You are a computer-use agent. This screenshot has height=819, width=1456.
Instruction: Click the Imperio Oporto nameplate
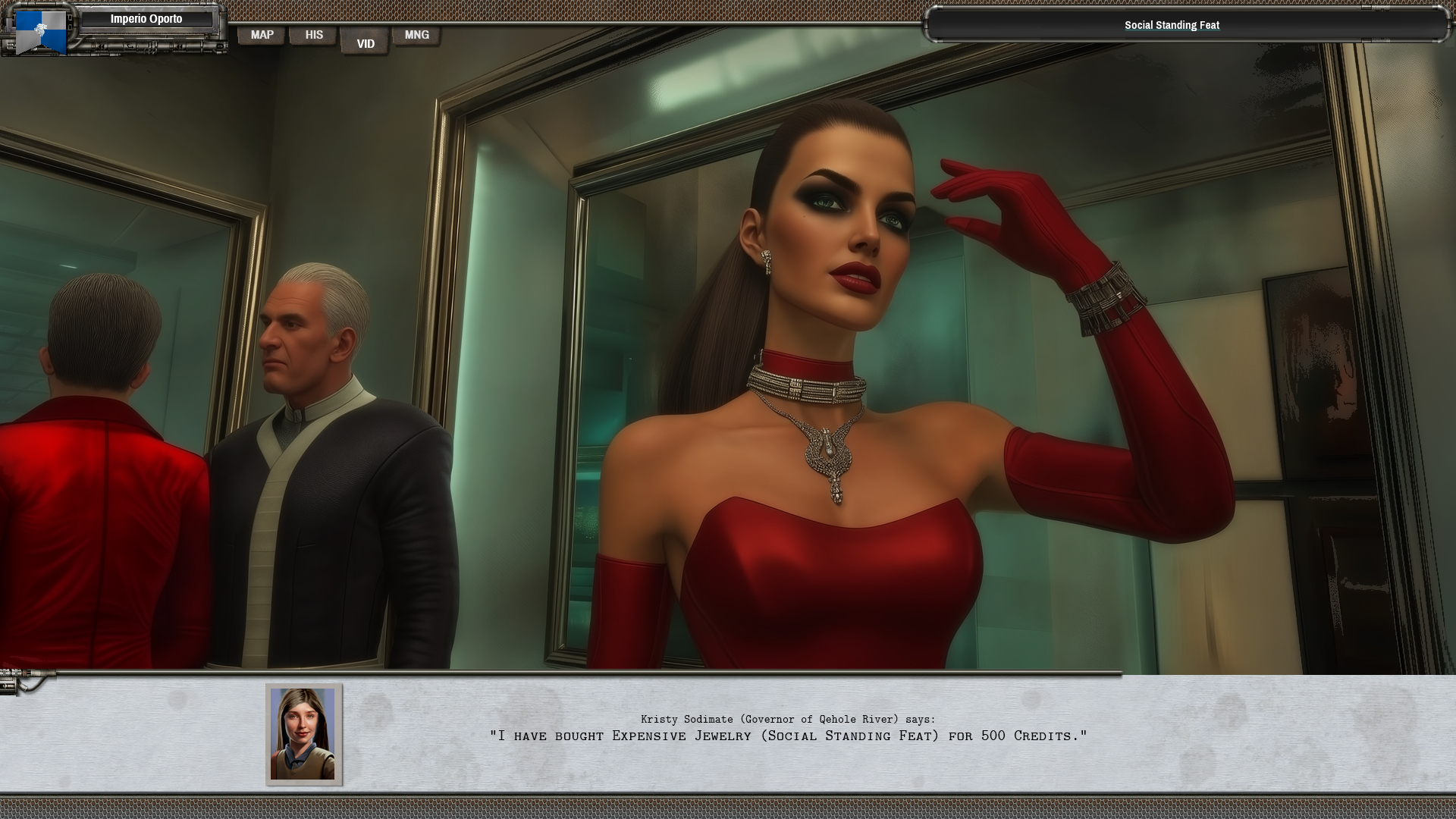(149, 18)
